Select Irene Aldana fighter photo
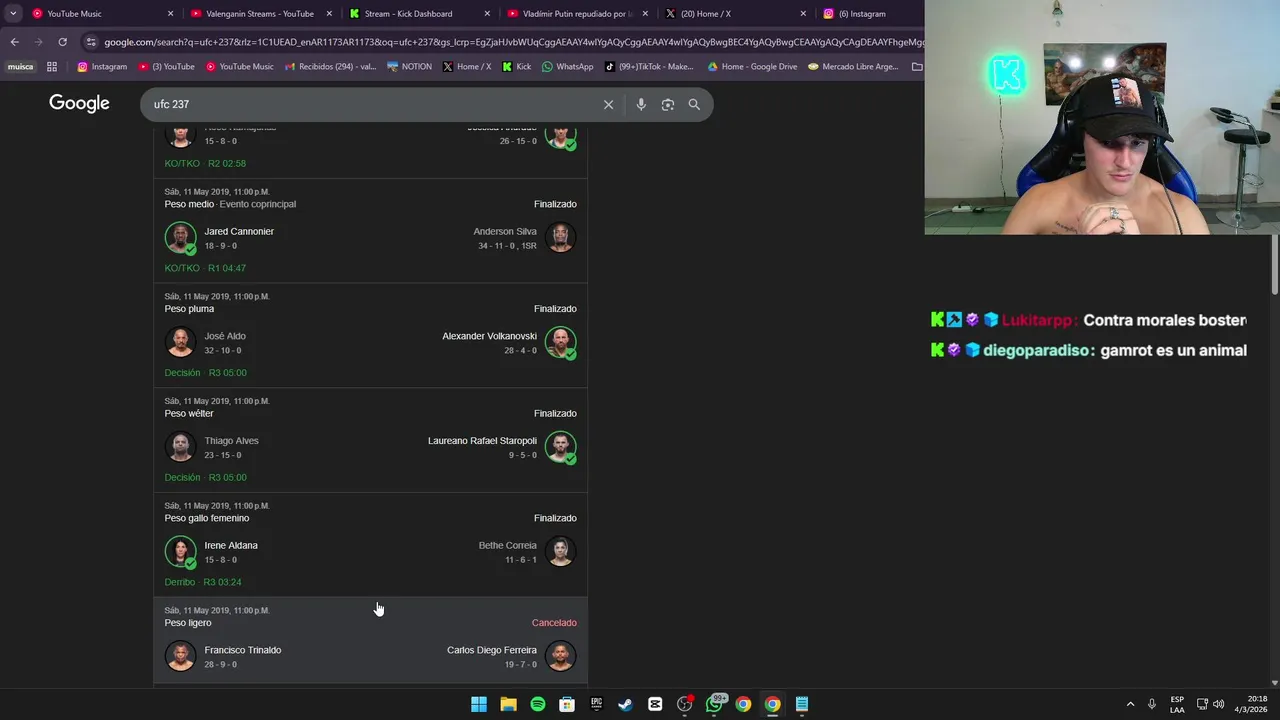This screenshot has width=1280, height=720. click(181, 552)
